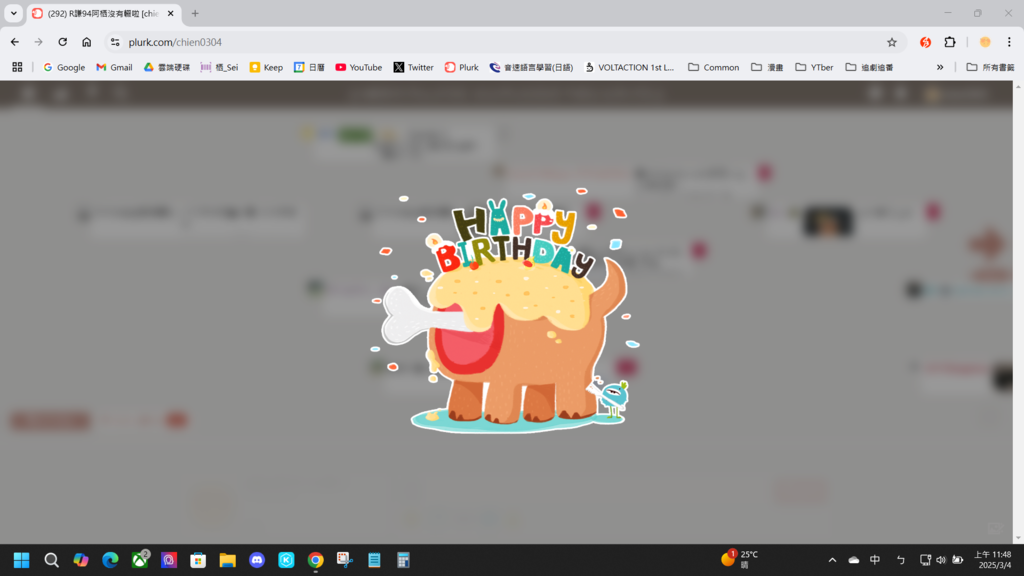Click the Happy Birthday dog cake illustration
Screen dimensions: 1024x576
tap(507, 311)
